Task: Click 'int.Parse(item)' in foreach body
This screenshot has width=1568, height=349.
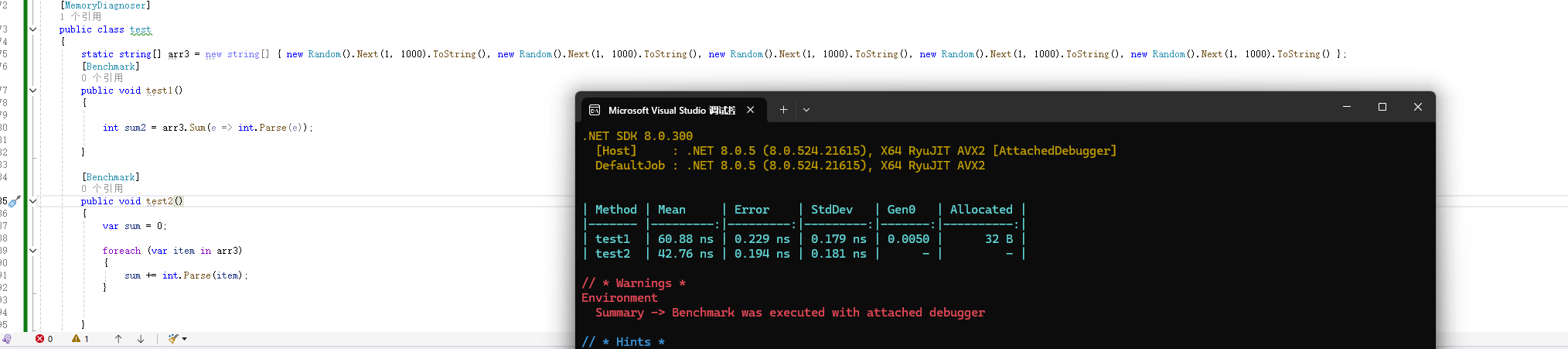Action: (203, 275)
